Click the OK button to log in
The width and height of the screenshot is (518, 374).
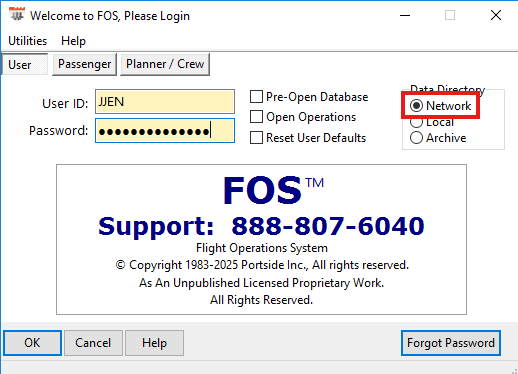[32, 343]
